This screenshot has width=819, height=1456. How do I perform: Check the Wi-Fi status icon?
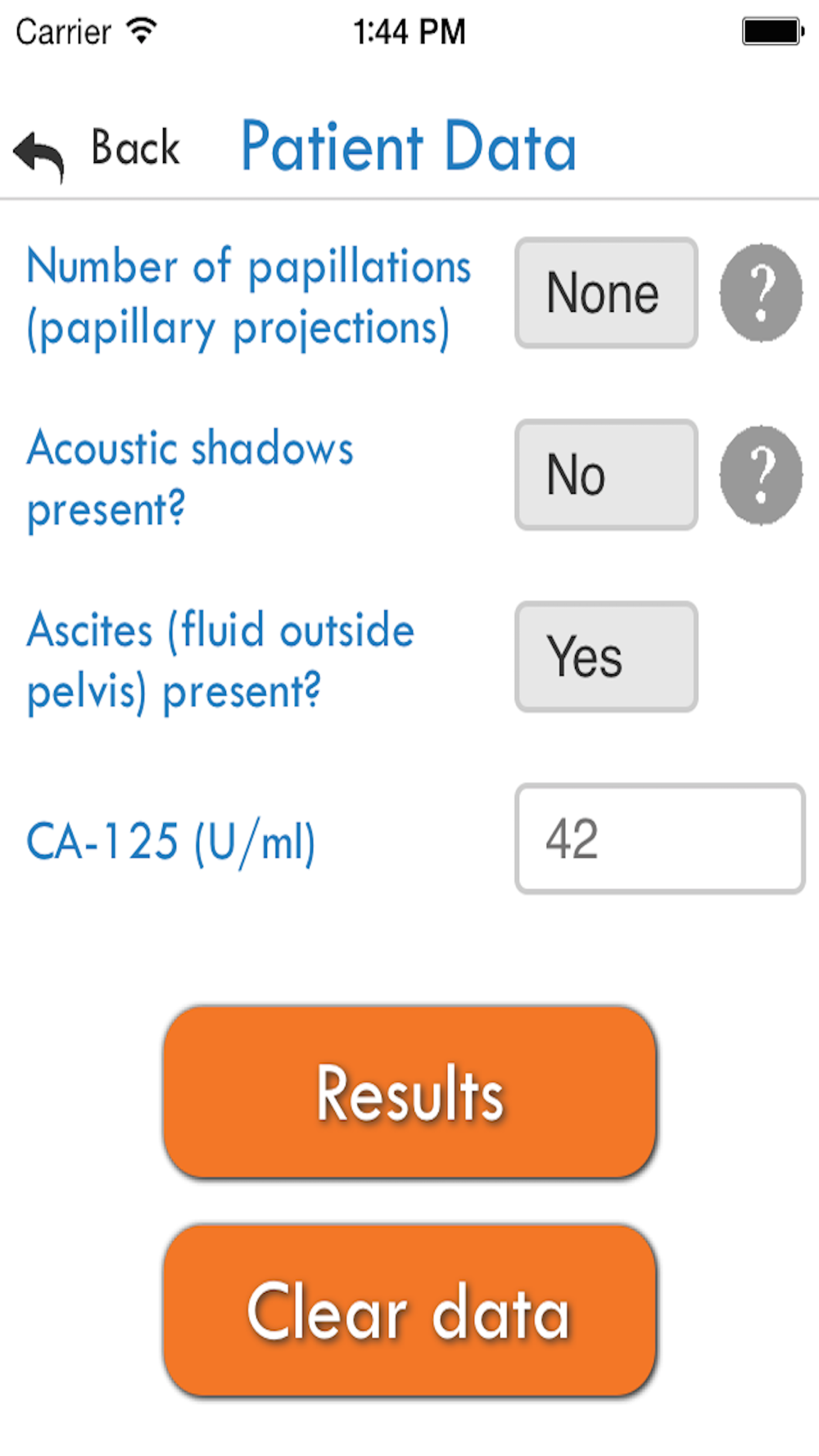[142, 31]
